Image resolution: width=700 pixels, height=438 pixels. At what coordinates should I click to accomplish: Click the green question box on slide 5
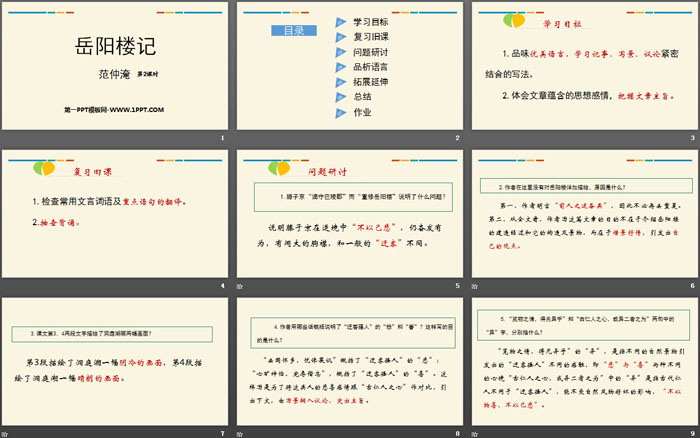click(352, 199)
